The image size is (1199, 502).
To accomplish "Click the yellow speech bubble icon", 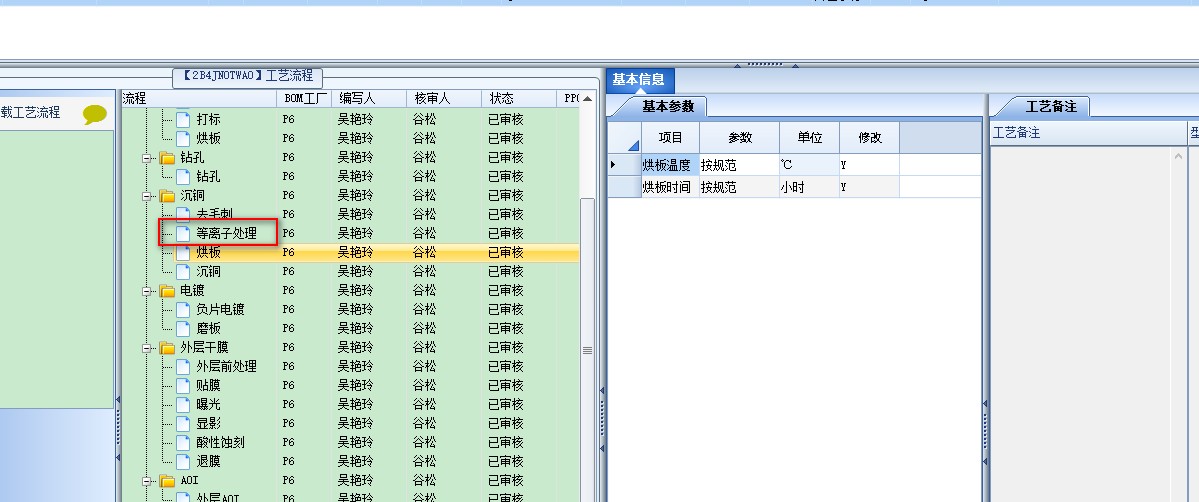I will point(95,115).
